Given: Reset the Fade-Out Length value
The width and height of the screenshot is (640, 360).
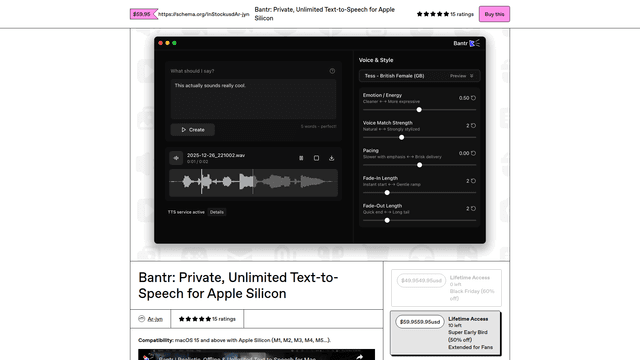Looking at the screenshot, I should point(473,209).
